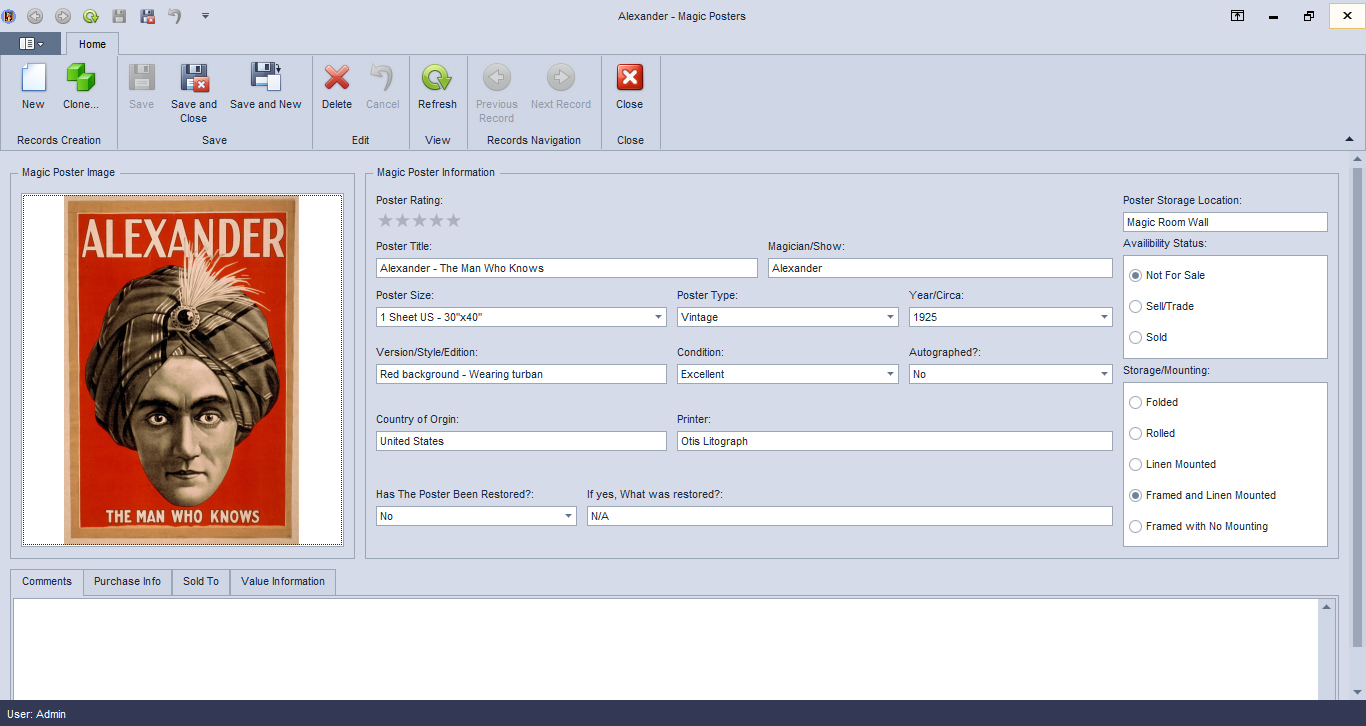Click the What was restored field
This screenshot has height=726, width=1366.
pyautogui.click(x=850, y=516)
